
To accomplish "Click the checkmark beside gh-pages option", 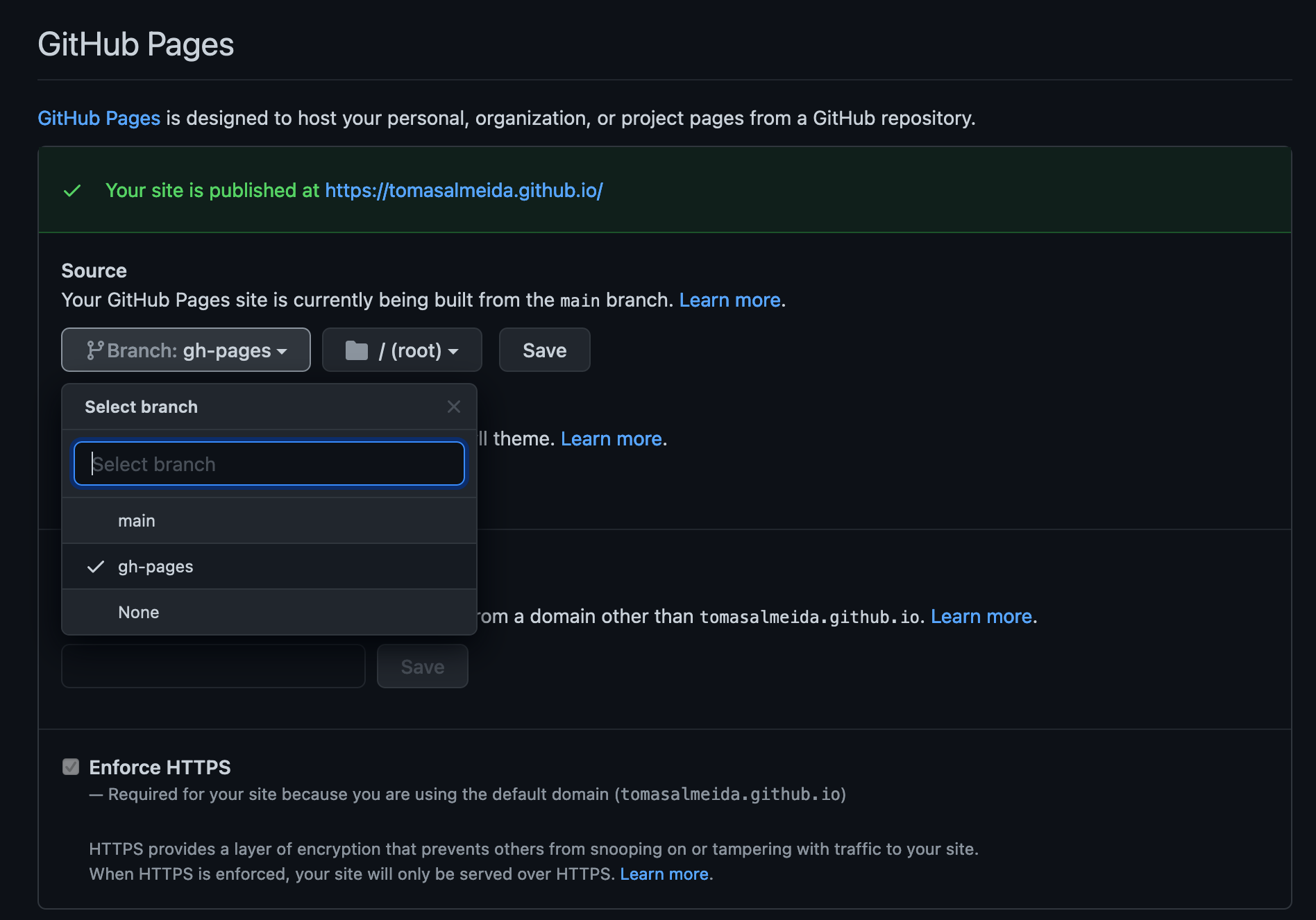I will click(96, 567).
